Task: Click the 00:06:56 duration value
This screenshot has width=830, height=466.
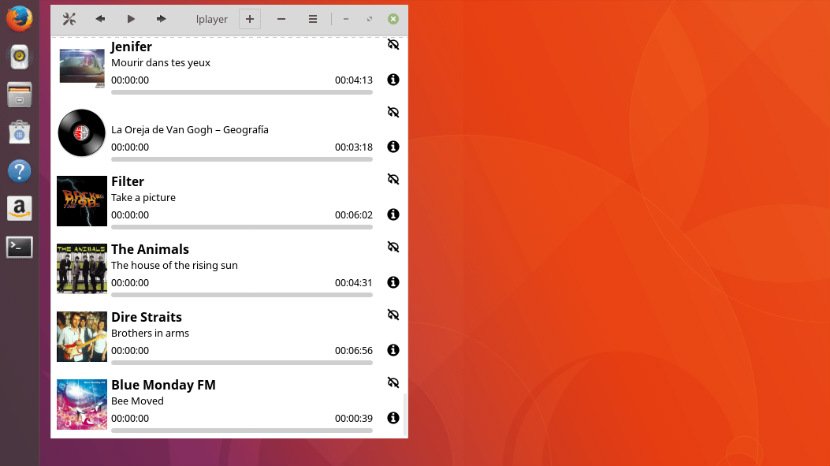Action: (354, 351)
